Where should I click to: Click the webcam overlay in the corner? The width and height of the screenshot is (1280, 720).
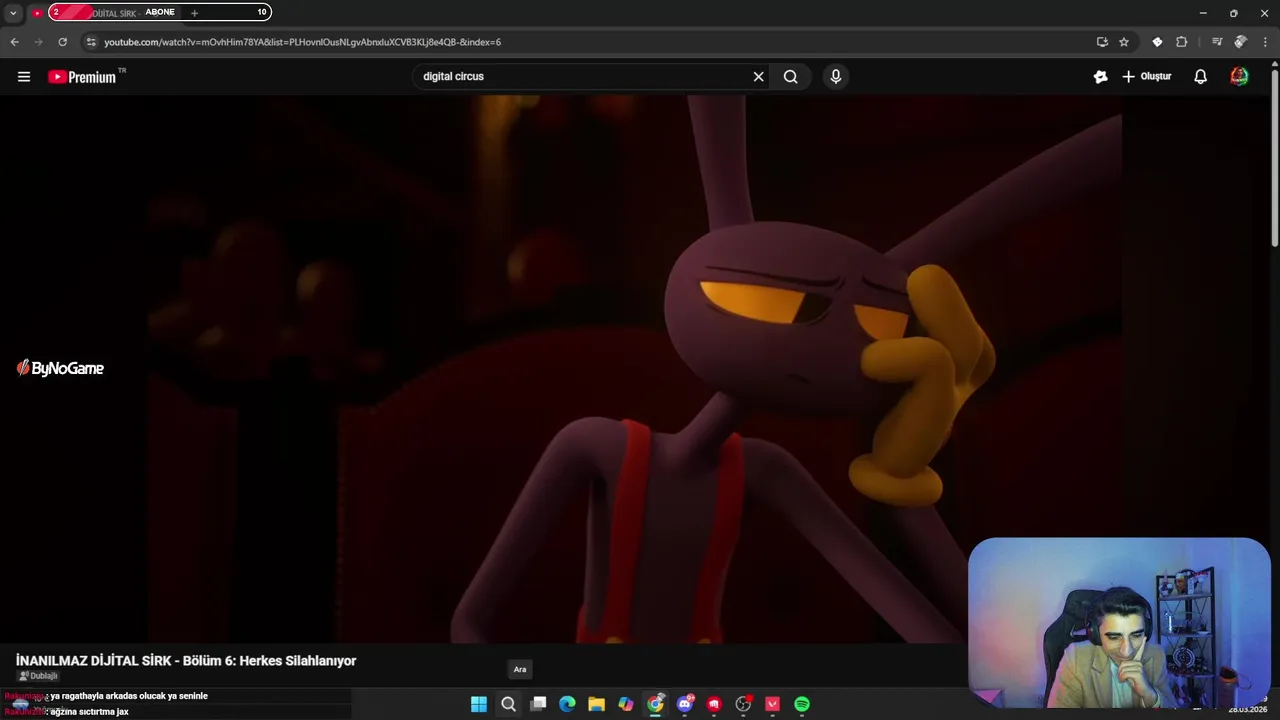coord(1118,623)
